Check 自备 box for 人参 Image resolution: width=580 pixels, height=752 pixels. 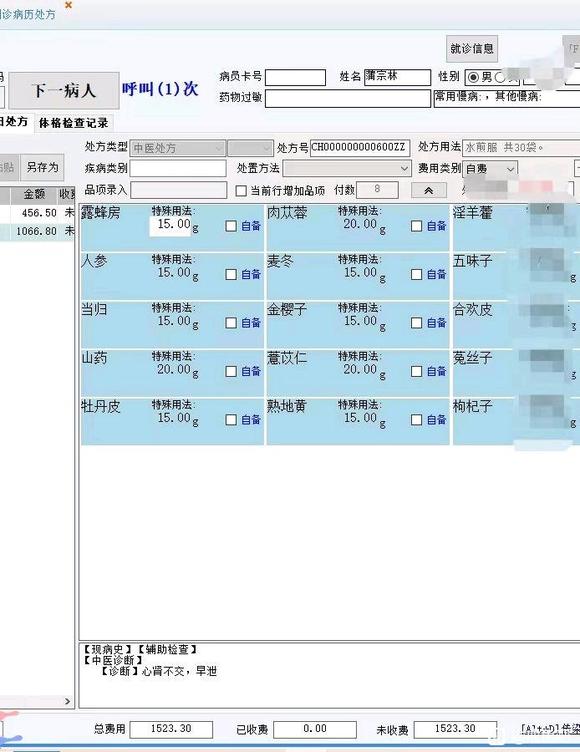(231, 274)
